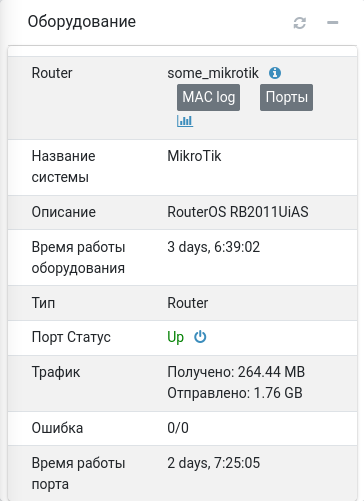Click the equipment uptime 3 days, 6:39:02
The height and width of the screenshot is (501, 364).
213,247
